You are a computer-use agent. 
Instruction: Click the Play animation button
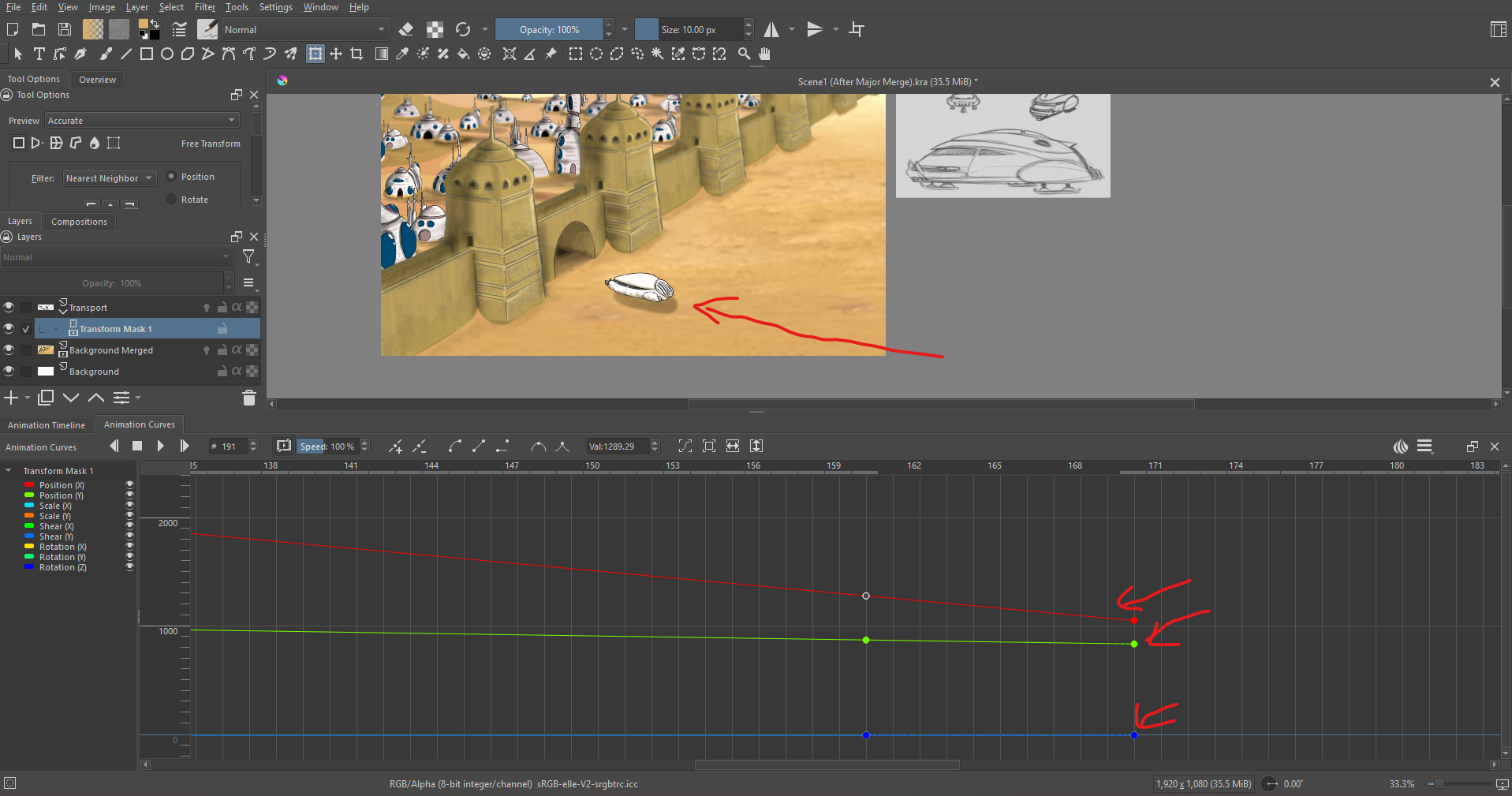(160, 447)
